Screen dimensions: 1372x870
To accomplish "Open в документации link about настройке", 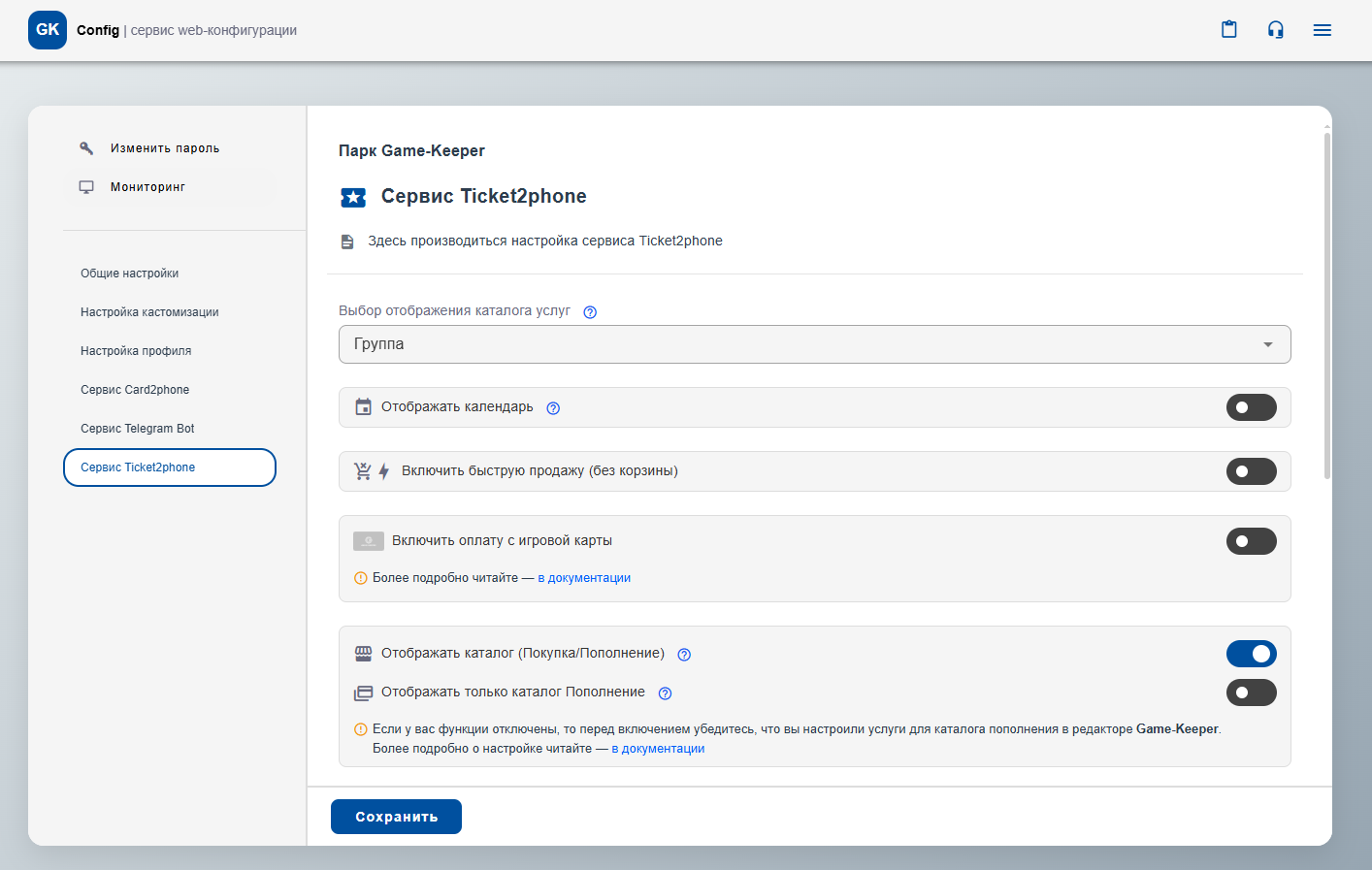I will pyautogui.click(x=658, y=749).
